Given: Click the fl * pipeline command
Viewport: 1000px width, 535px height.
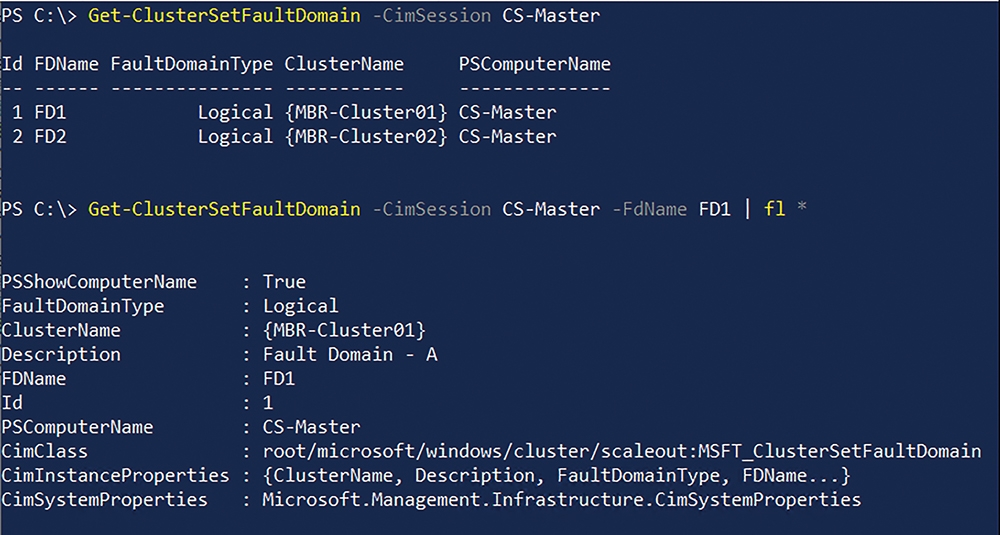Looking at the screenshot, I should click(785, 209).
